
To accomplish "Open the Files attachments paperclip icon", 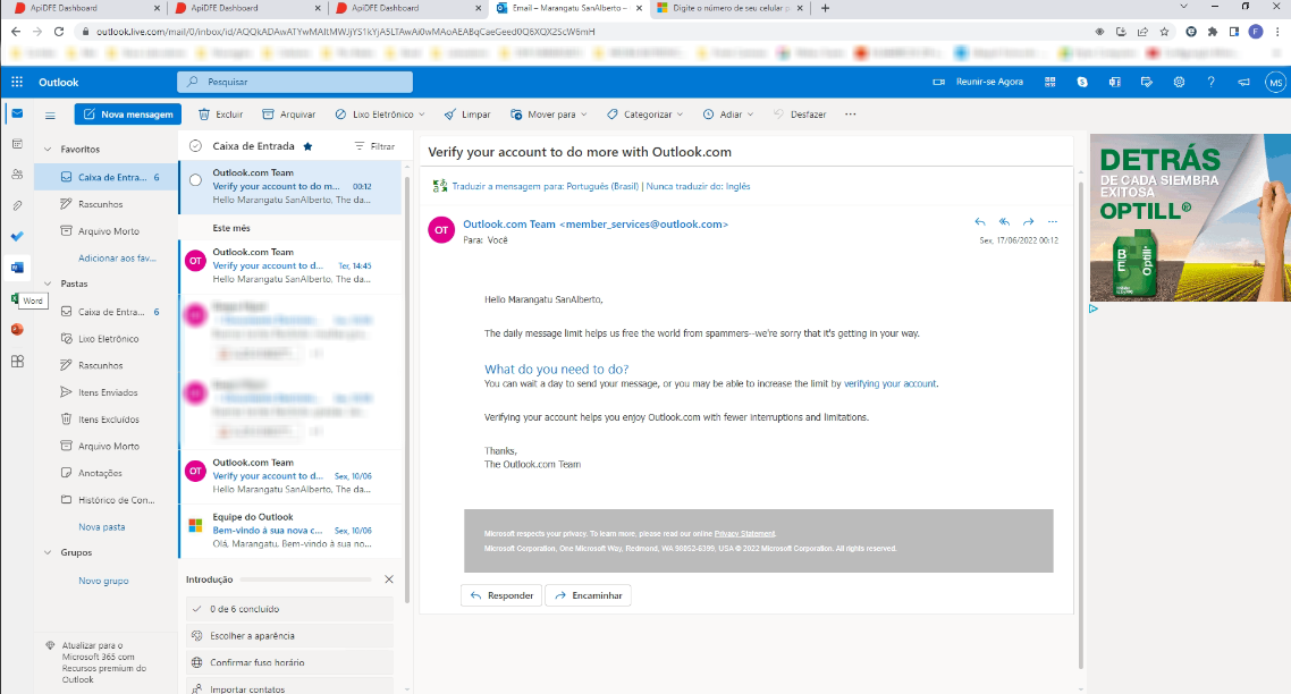I will click(x=17, y=205).
